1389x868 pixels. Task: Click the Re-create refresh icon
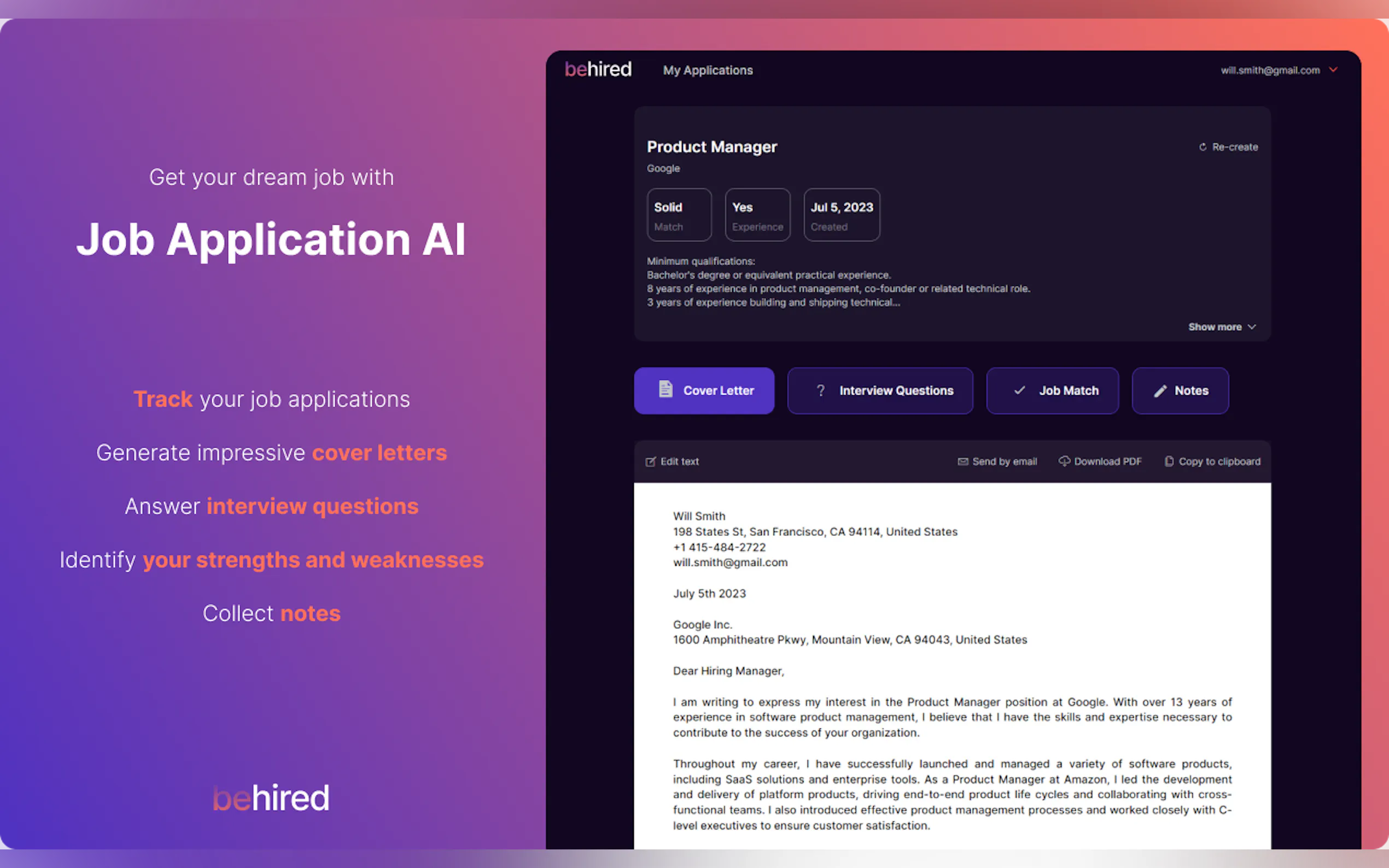click(1203, 147)
